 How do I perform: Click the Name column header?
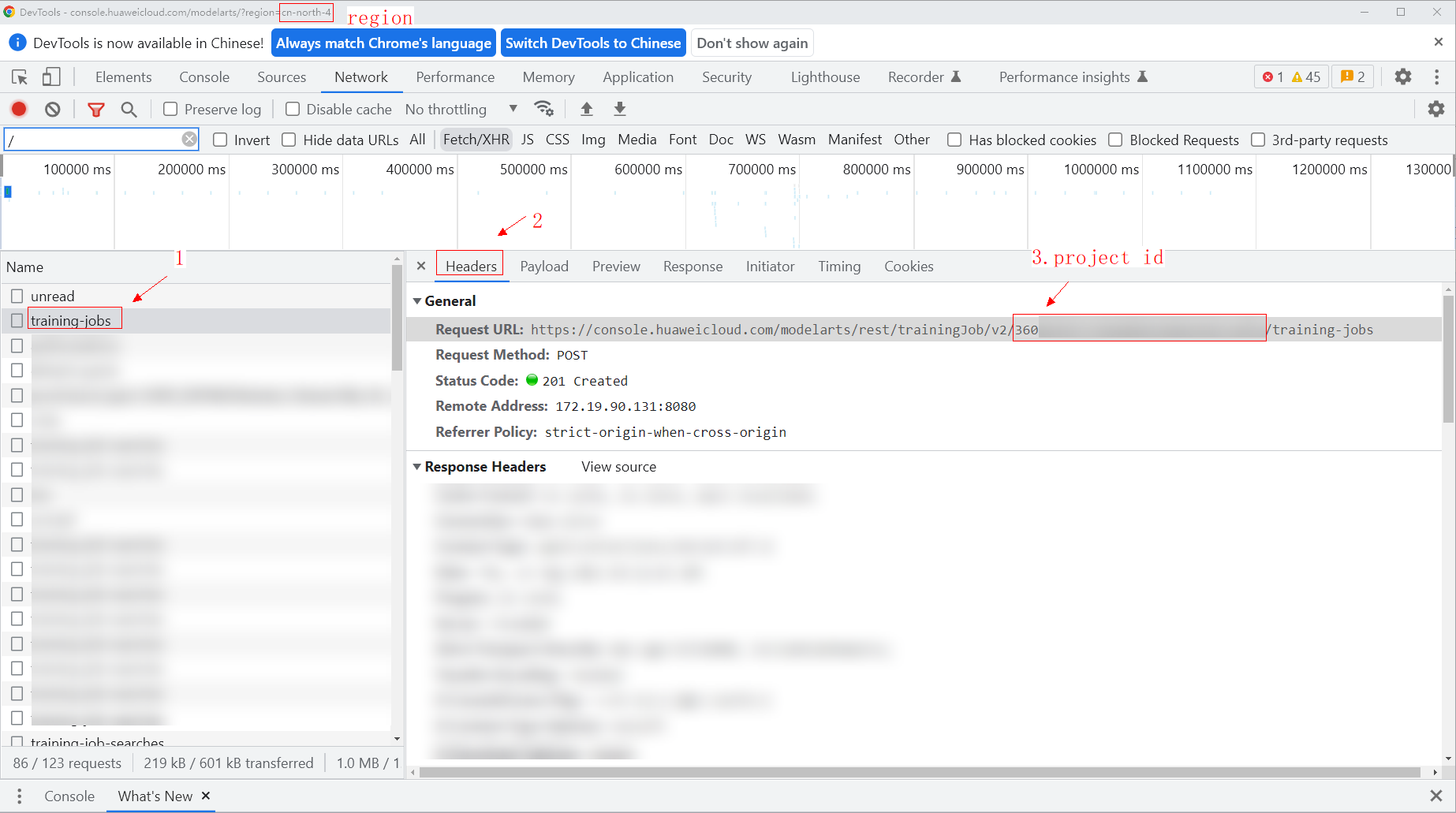tap(197, 267)
